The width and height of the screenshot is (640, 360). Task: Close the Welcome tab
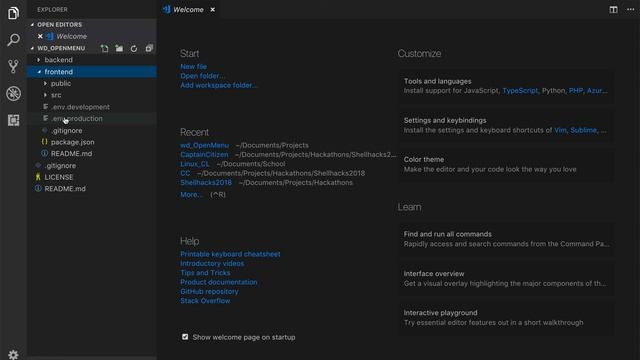pyautogui.click(x=213, y=9)
